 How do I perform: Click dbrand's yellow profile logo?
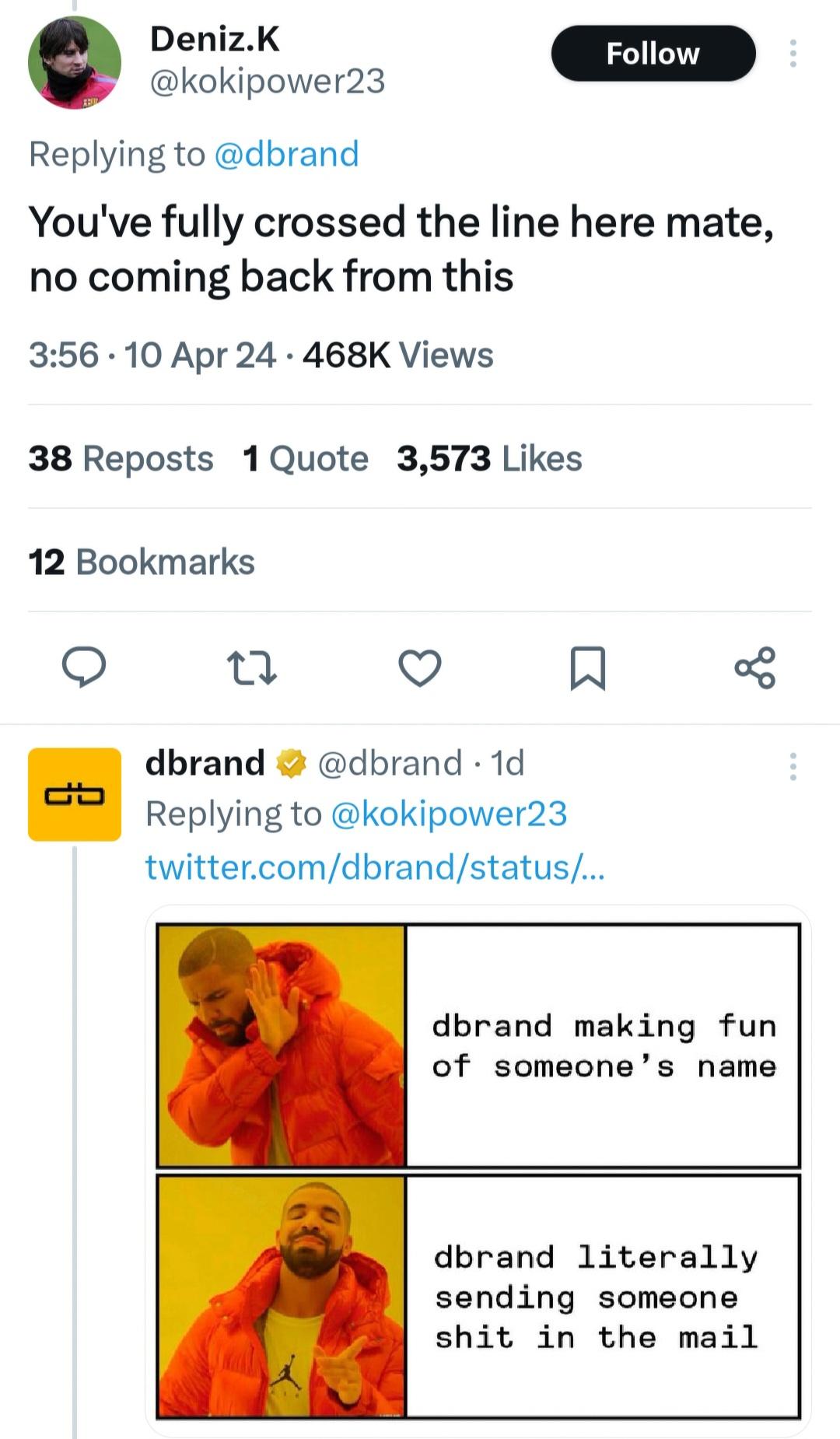coord(73,795)
